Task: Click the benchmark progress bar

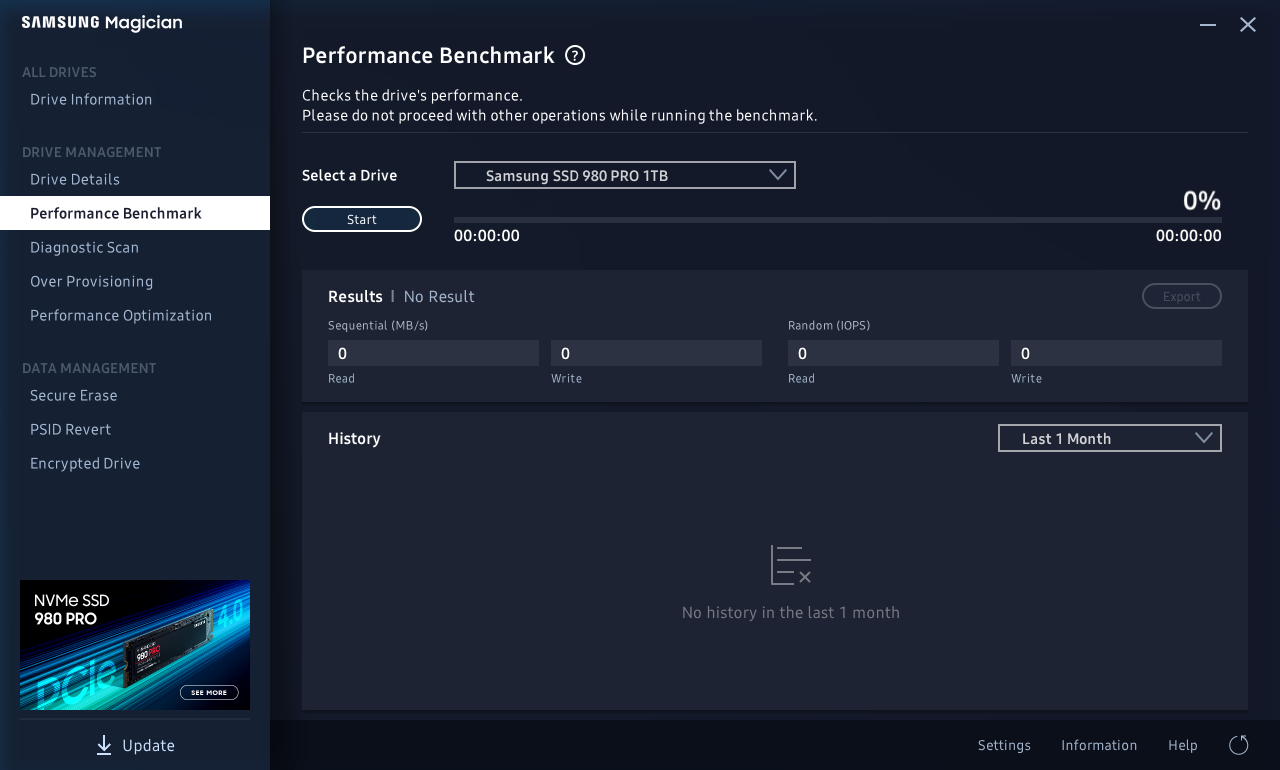Action: pos(837,220)
